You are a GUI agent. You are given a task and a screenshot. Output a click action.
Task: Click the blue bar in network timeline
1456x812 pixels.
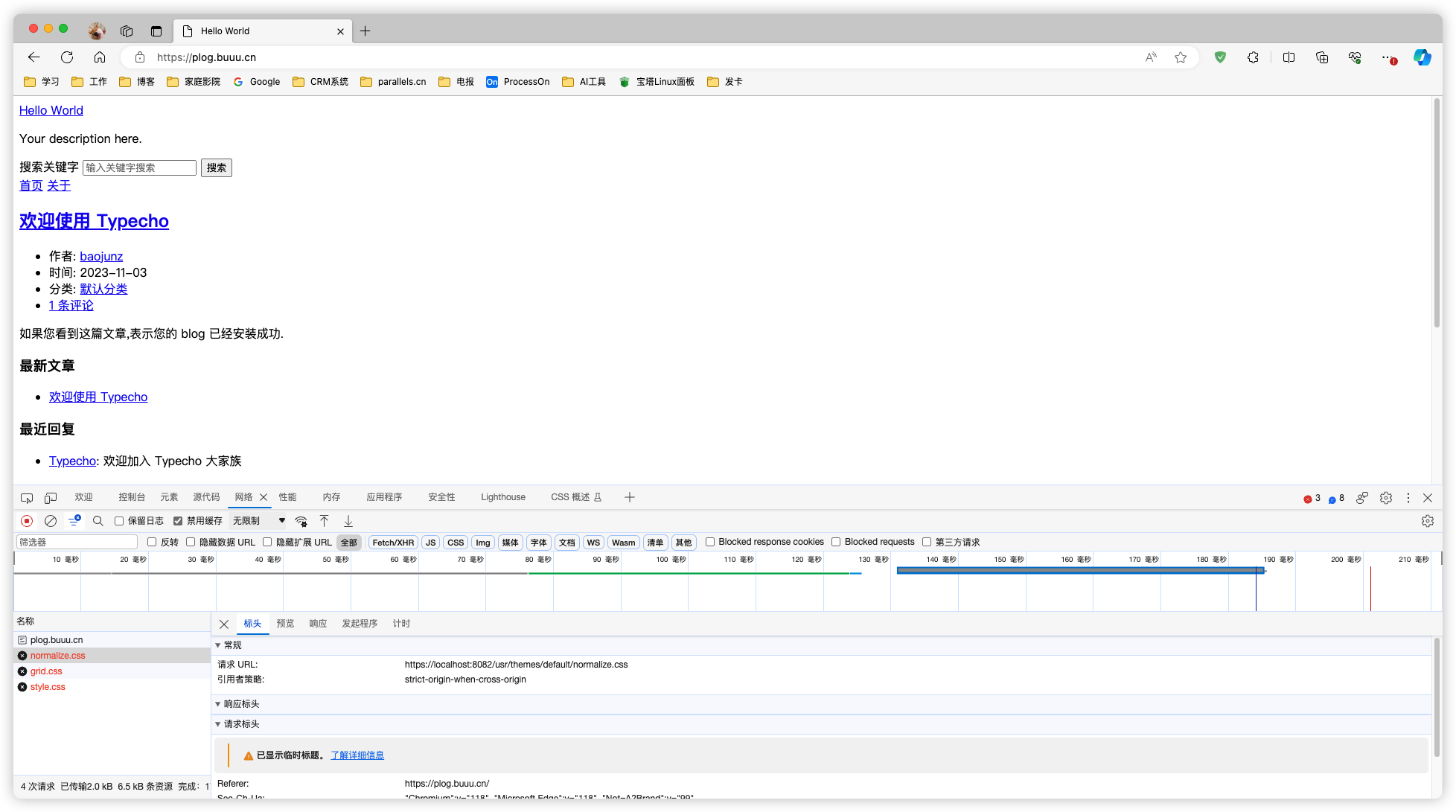tap(1080, 571)
